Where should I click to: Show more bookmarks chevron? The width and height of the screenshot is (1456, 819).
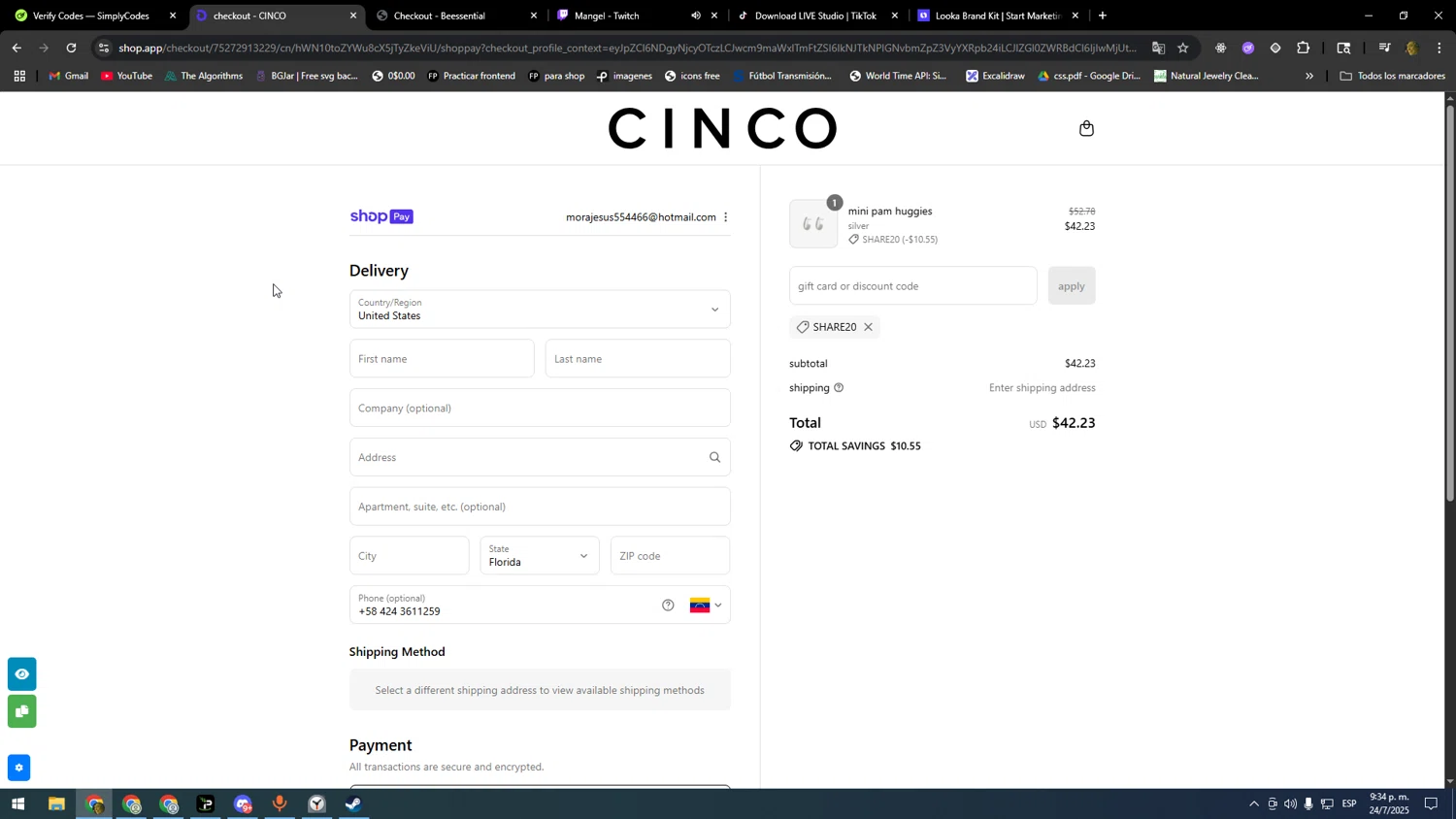pyautogui.click(x=1309, y=76)
